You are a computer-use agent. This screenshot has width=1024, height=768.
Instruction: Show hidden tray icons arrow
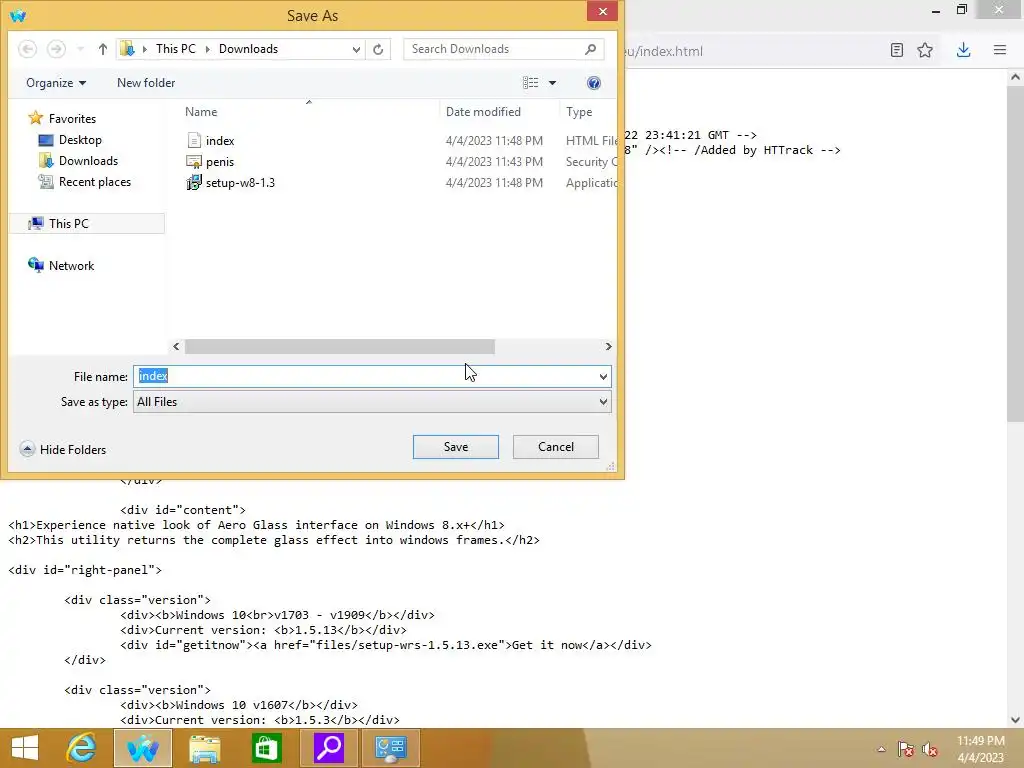click(x=881, y=749)
